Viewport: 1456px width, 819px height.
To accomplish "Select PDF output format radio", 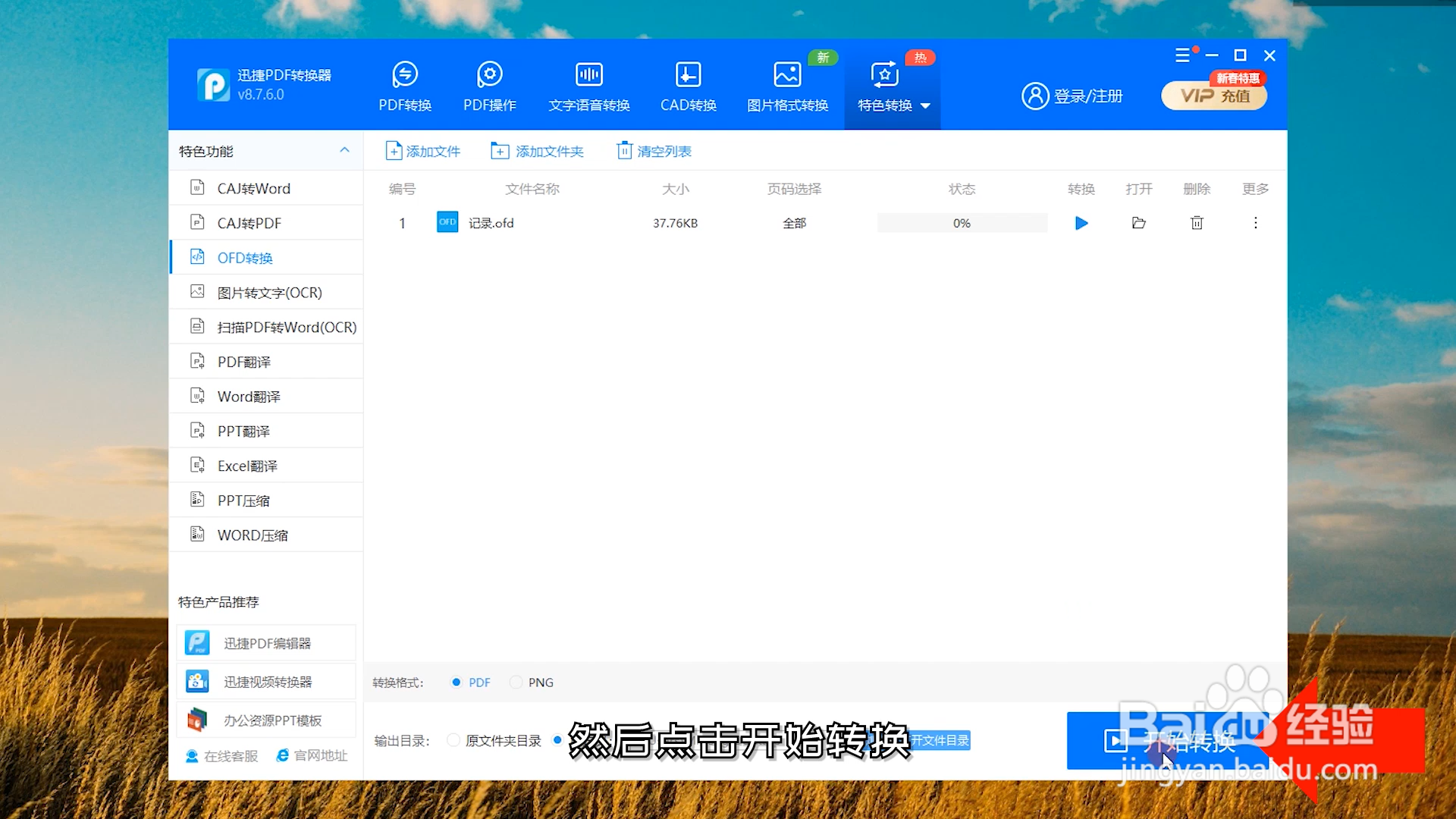I will (x=457, y=682).
